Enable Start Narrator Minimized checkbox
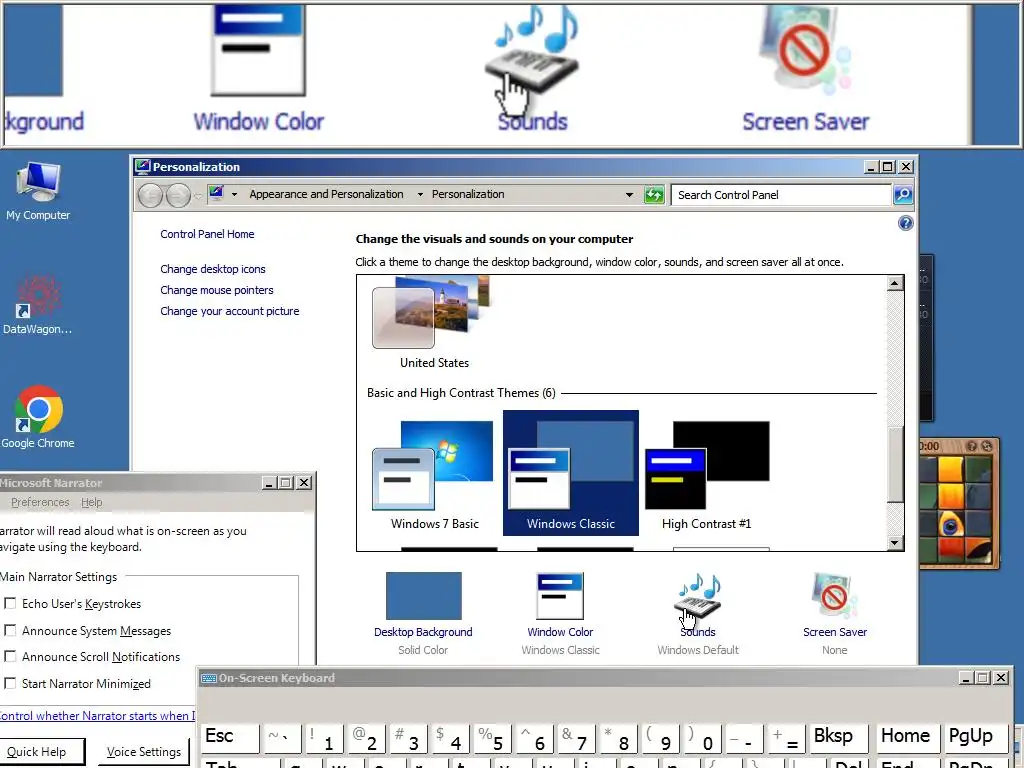Image resolution: width=1024 pixels, height=768 pixels. (x=10, y=683)
